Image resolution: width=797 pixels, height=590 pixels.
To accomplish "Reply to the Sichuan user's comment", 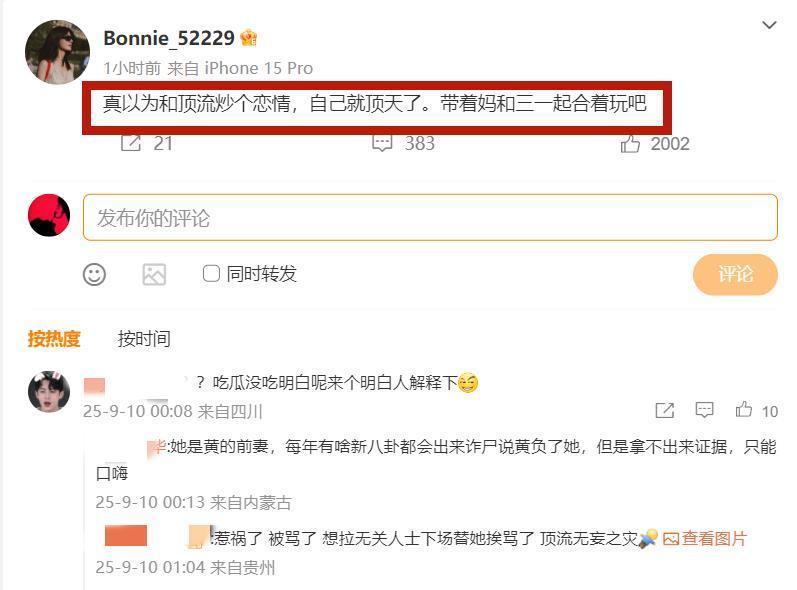I will tap(704, 410).
